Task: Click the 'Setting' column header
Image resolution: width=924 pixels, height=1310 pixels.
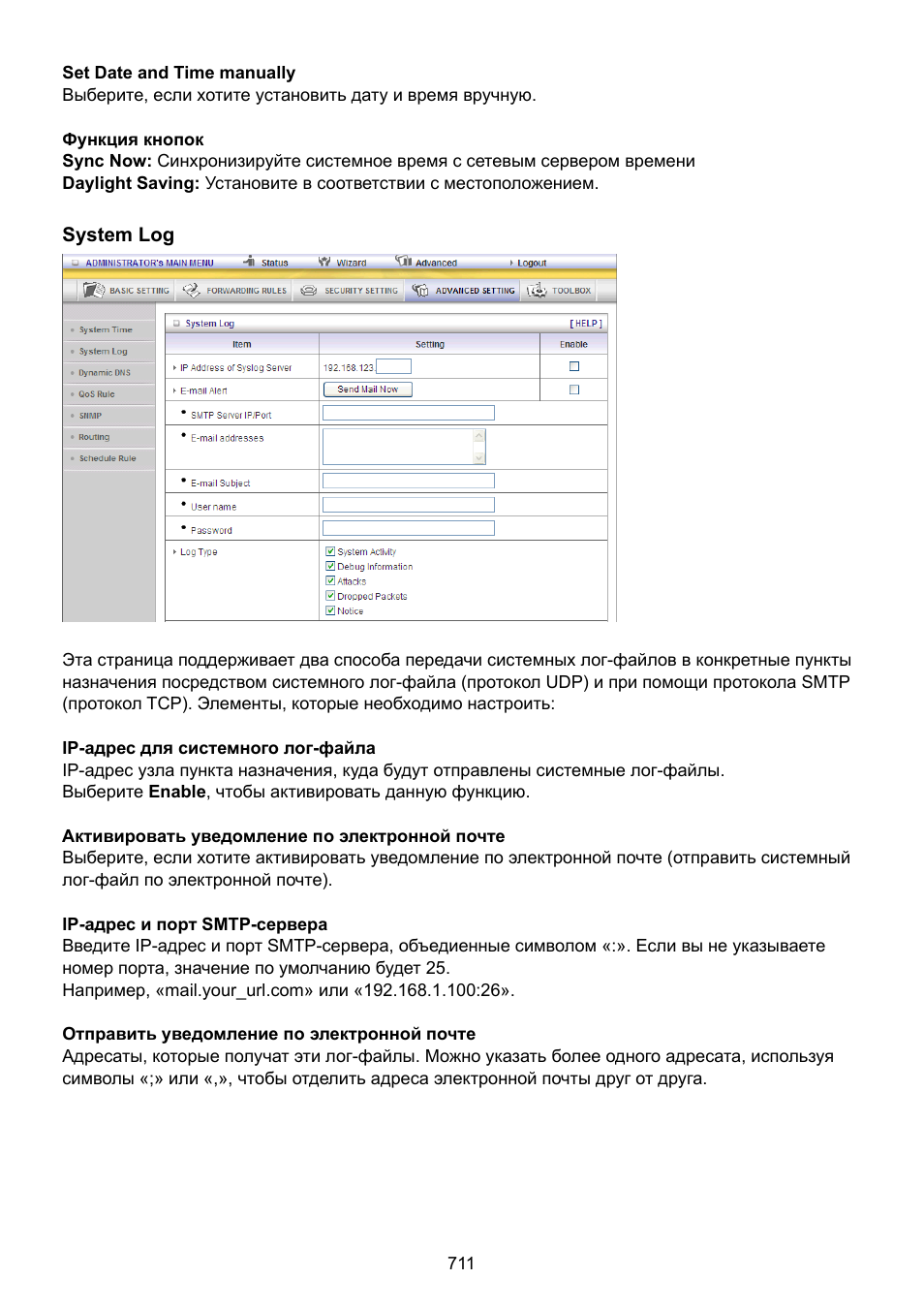Action: tap(430, 344)
